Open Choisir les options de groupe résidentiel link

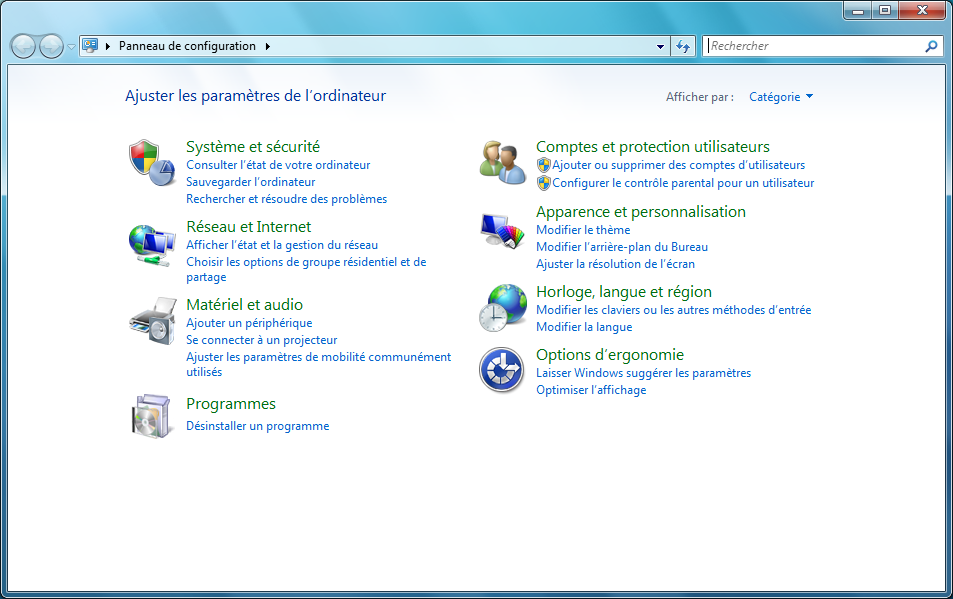pos(306,269)
